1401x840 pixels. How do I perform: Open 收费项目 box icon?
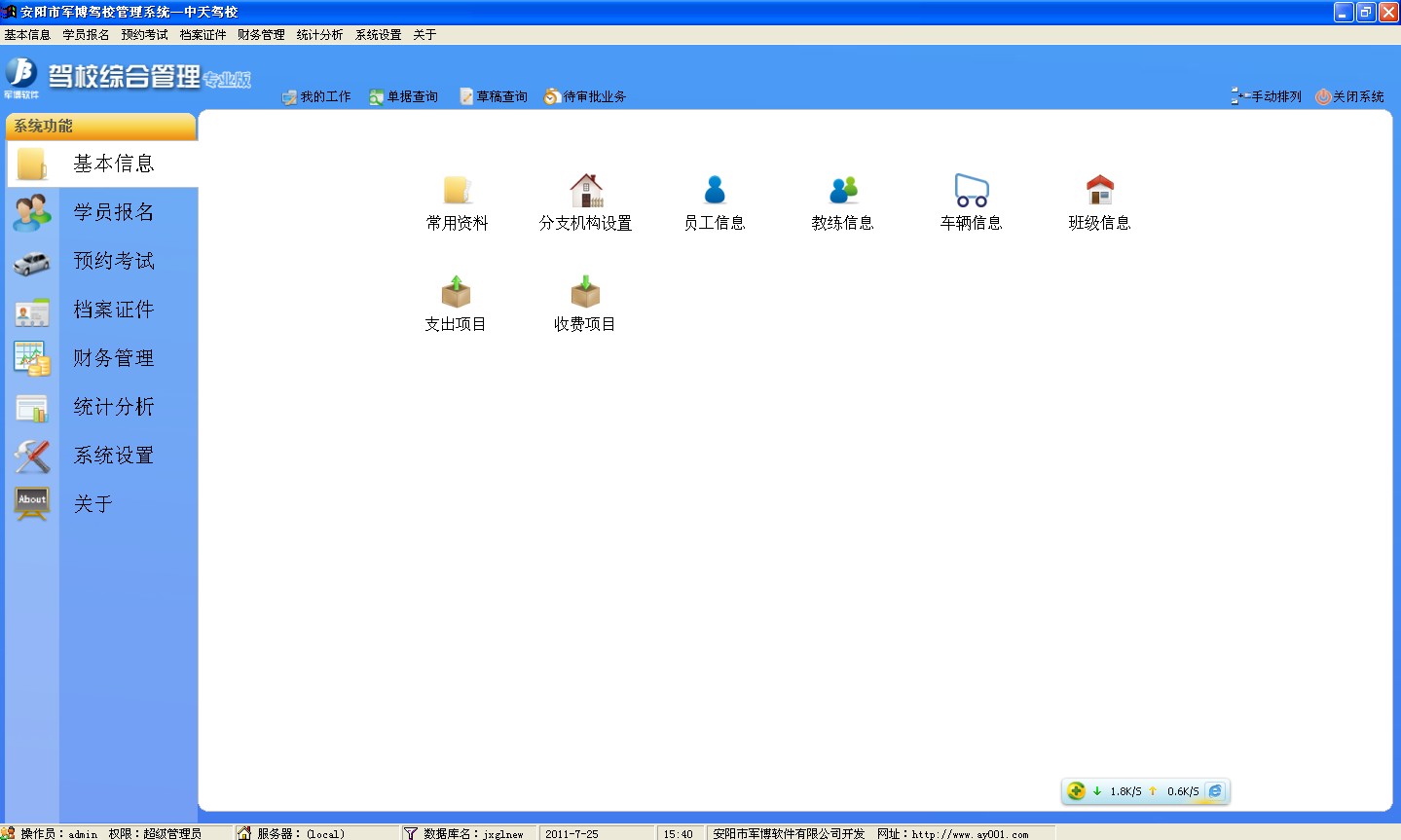tap(585, 291)
